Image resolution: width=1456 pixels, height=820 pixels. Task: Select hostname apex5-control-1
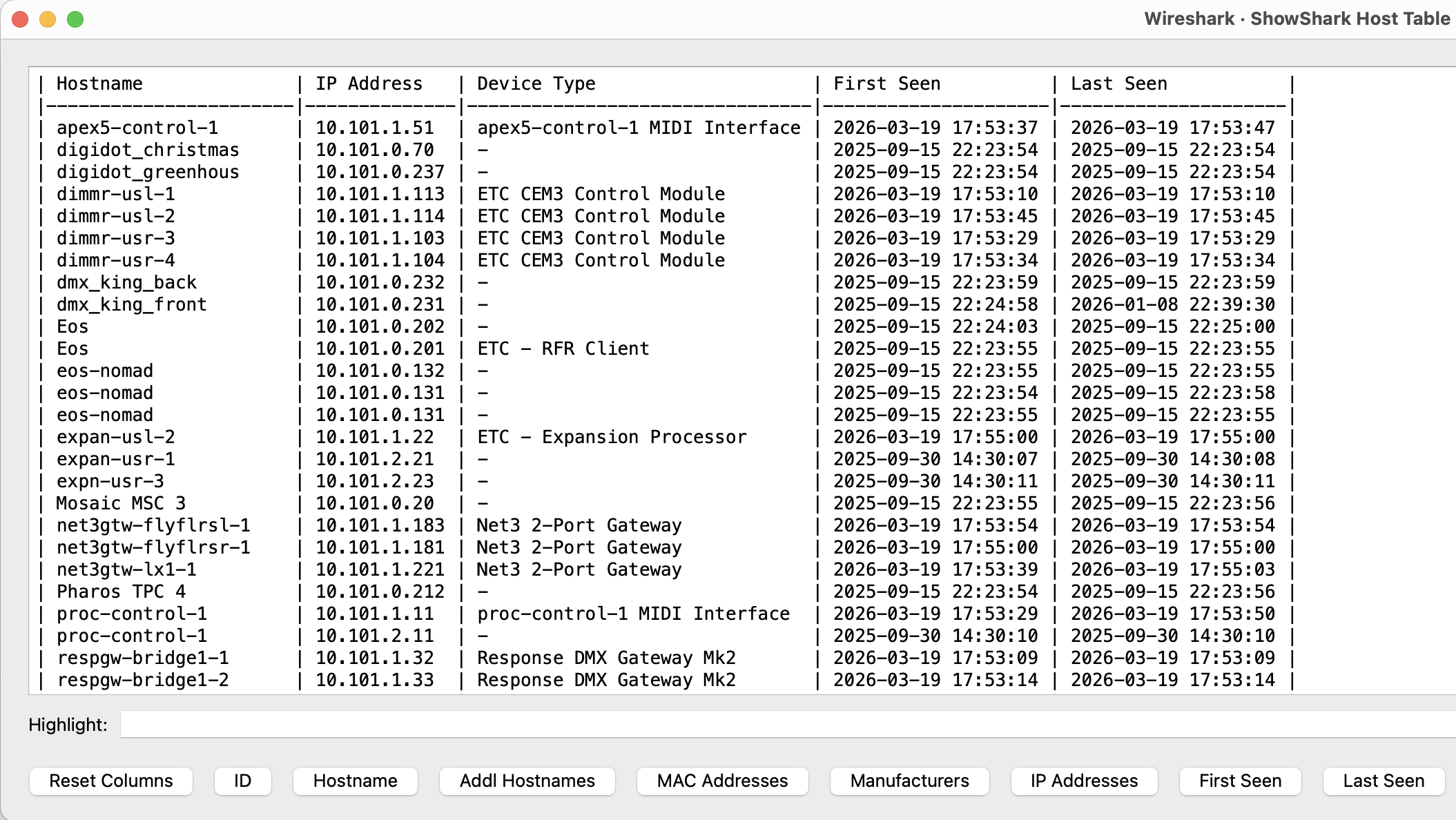(x=137, y=128)
